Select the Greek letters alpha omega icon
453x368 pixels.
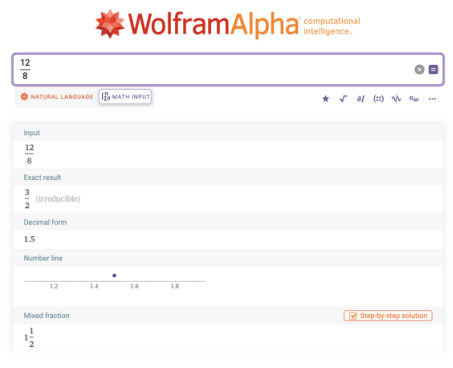[x=414, y=99]
